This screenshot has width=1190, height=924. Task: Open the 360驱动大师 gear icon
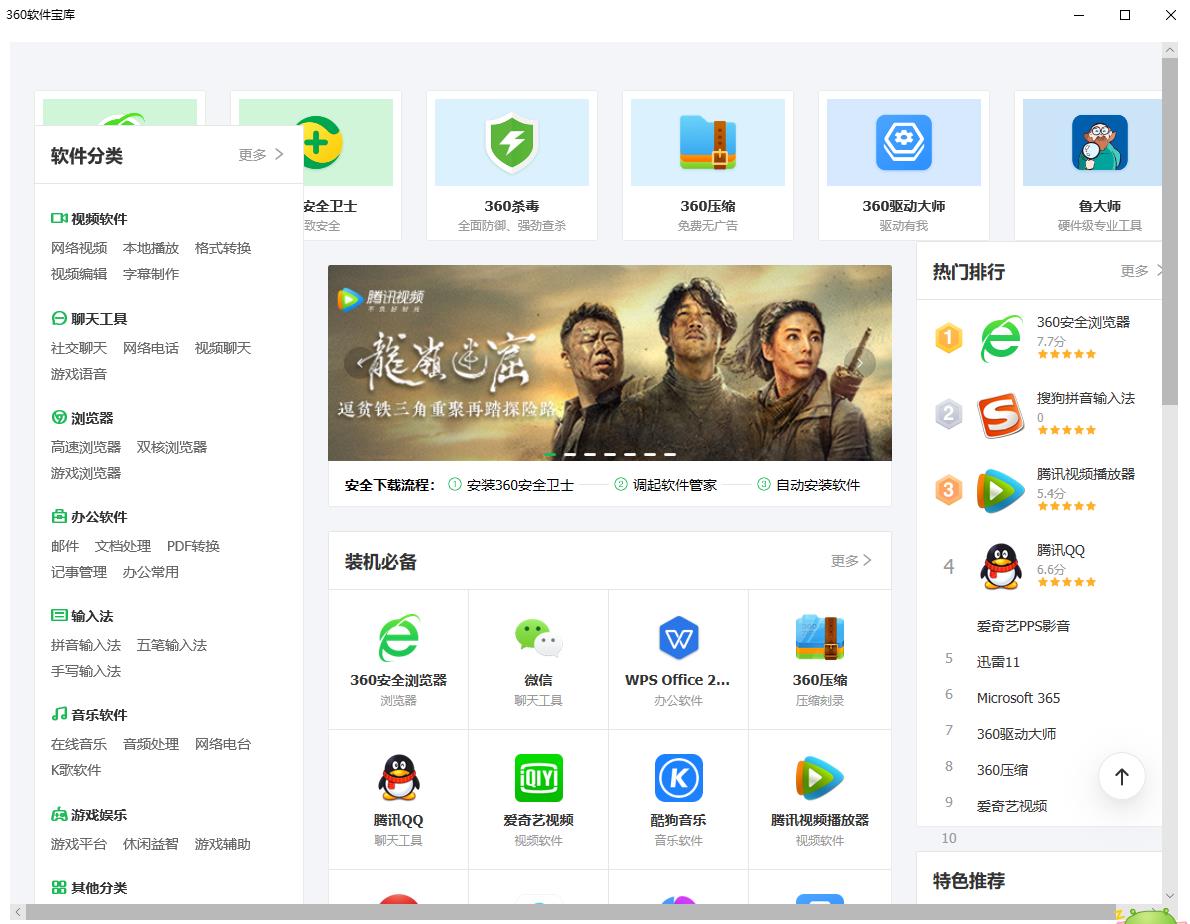[903, 142]
